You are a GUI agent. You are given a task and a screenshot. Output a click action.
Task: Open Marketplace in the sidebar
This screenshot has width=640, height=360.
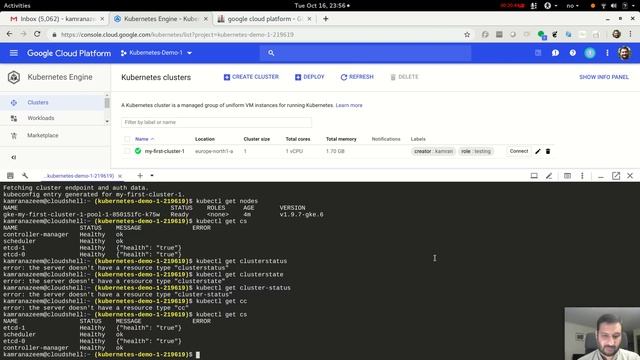[42, 135]
